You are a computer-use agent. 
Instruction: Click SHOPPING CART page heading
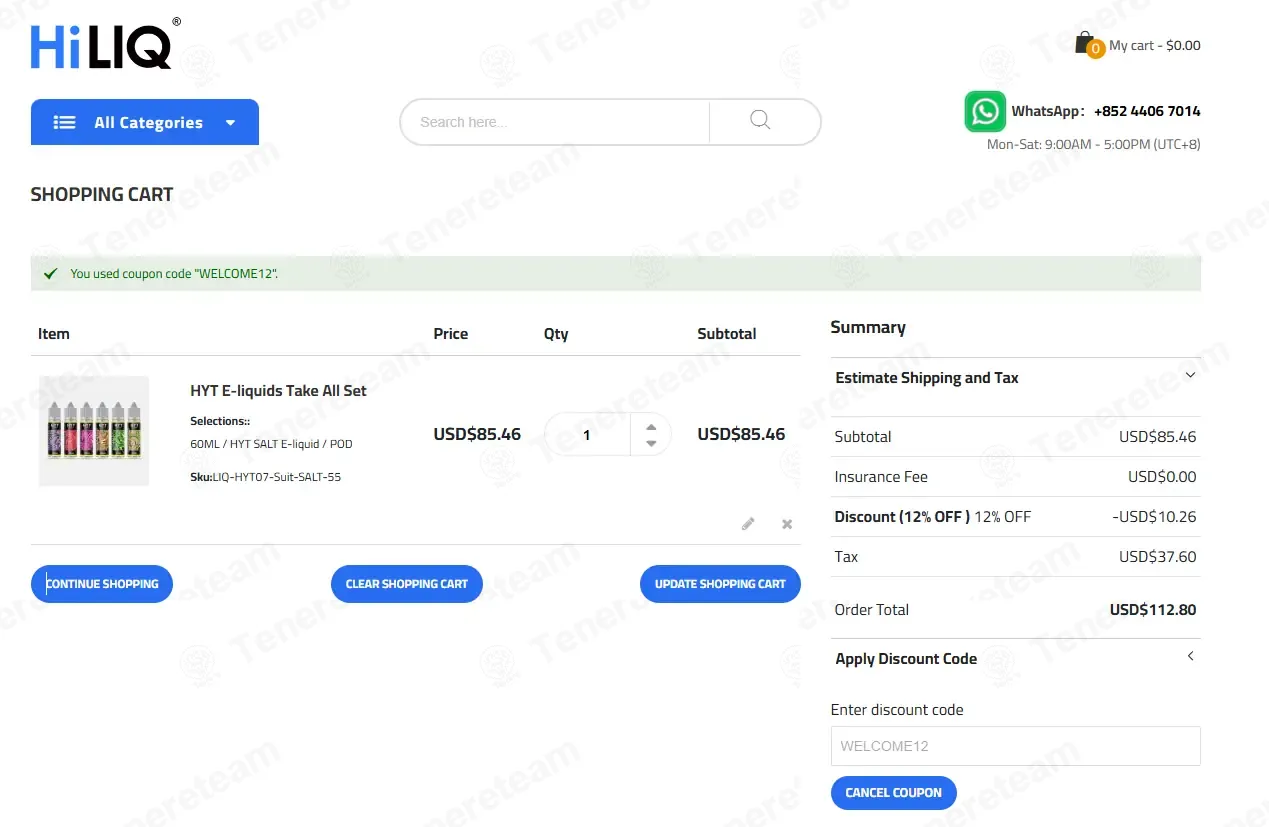click(102, 195)
